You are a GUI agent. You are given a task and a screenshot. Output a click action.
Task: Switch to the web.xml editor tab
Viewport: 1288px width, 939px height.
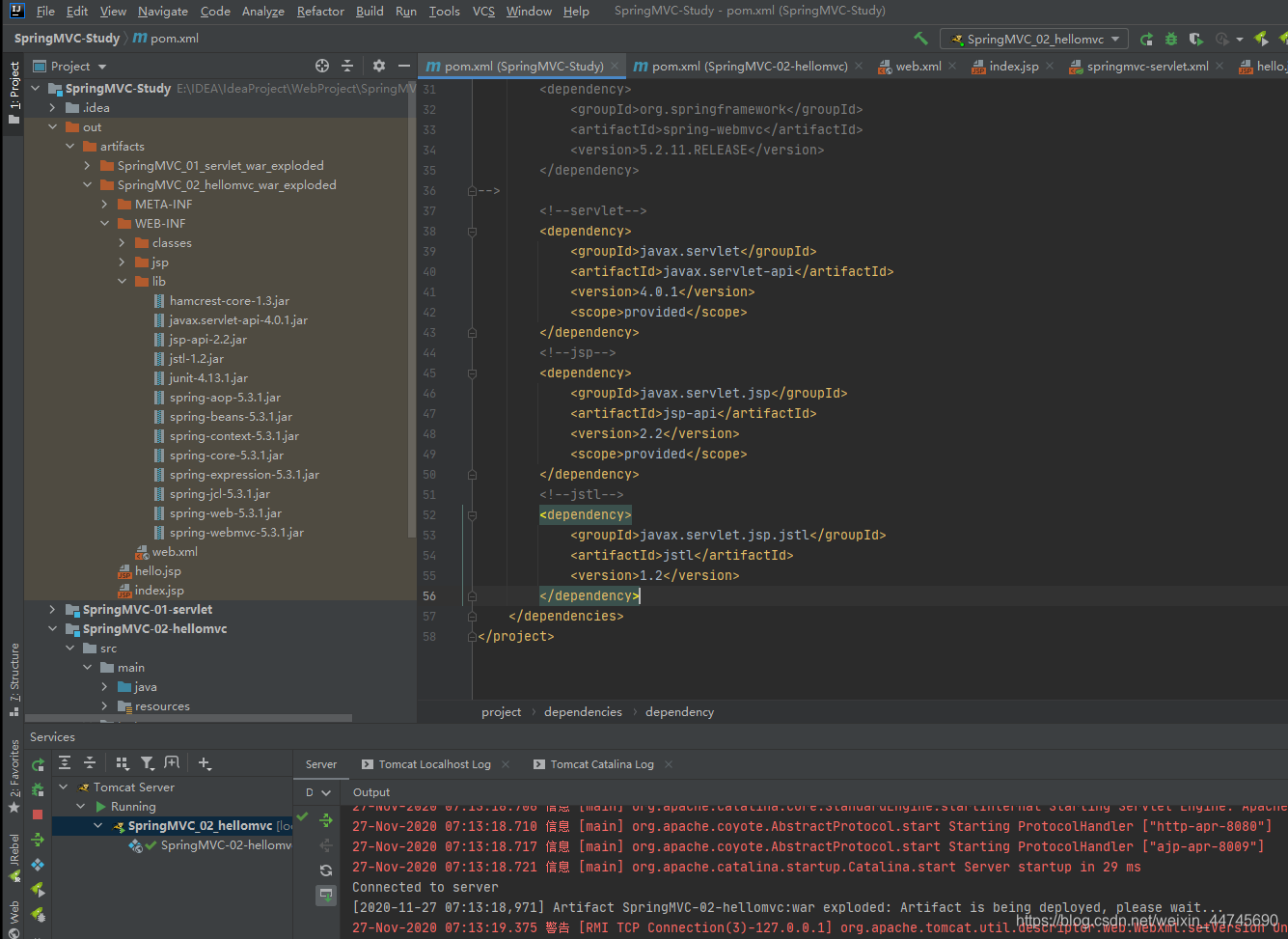point(918,66)
